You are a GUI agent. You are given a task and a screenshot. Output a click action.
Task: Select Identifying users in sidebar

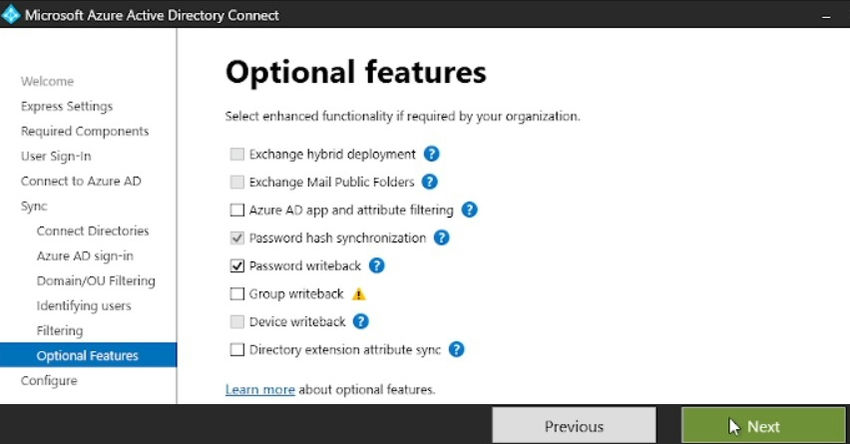83,306
